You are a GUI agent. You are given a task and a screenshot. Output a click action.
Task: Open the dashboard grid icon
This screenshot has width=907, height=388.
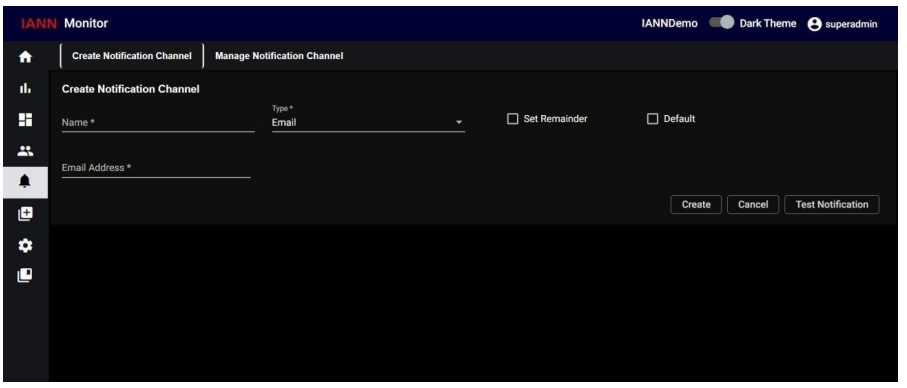(x=25, y=120)
